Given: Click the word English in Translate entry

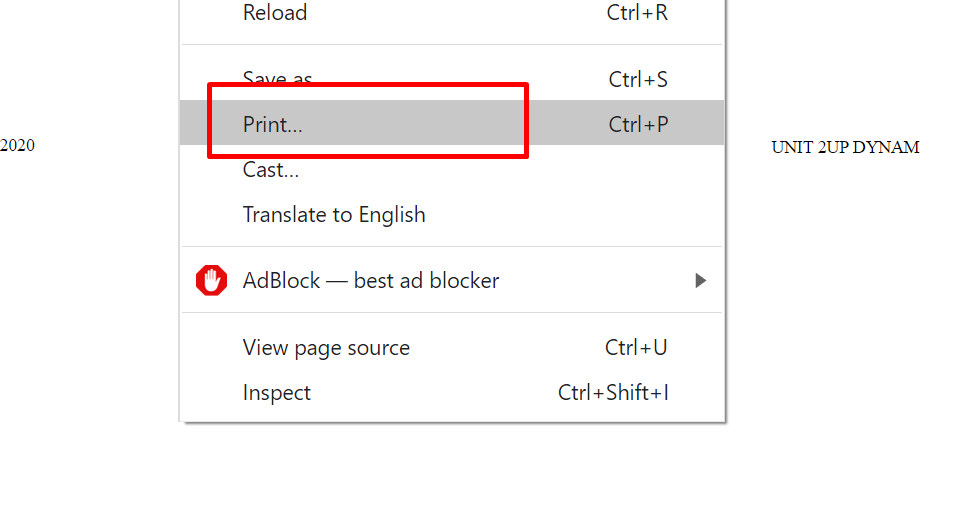Looking at the screenshot, I should [392, 215].
